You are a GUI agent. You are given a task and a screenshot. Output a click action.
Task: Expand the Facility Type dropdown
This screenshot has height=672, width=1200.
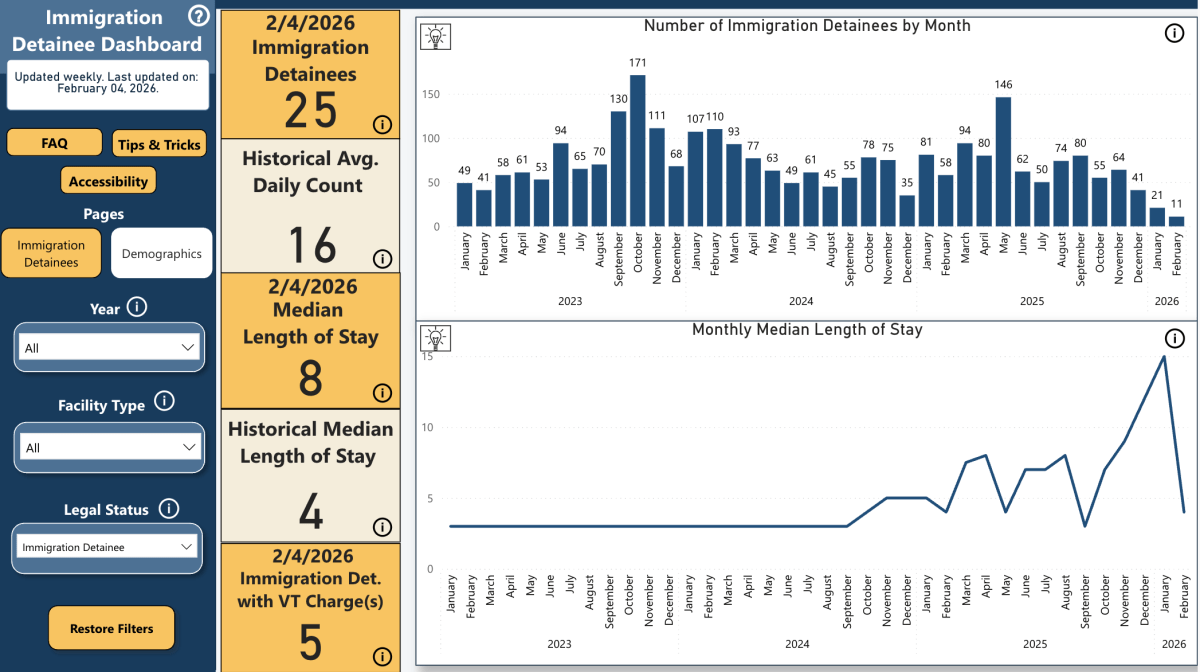coord(109,447)
